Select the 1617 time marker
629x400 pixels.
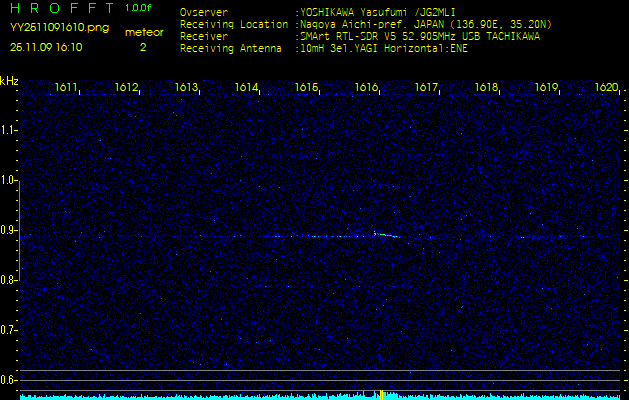(427, 88)
